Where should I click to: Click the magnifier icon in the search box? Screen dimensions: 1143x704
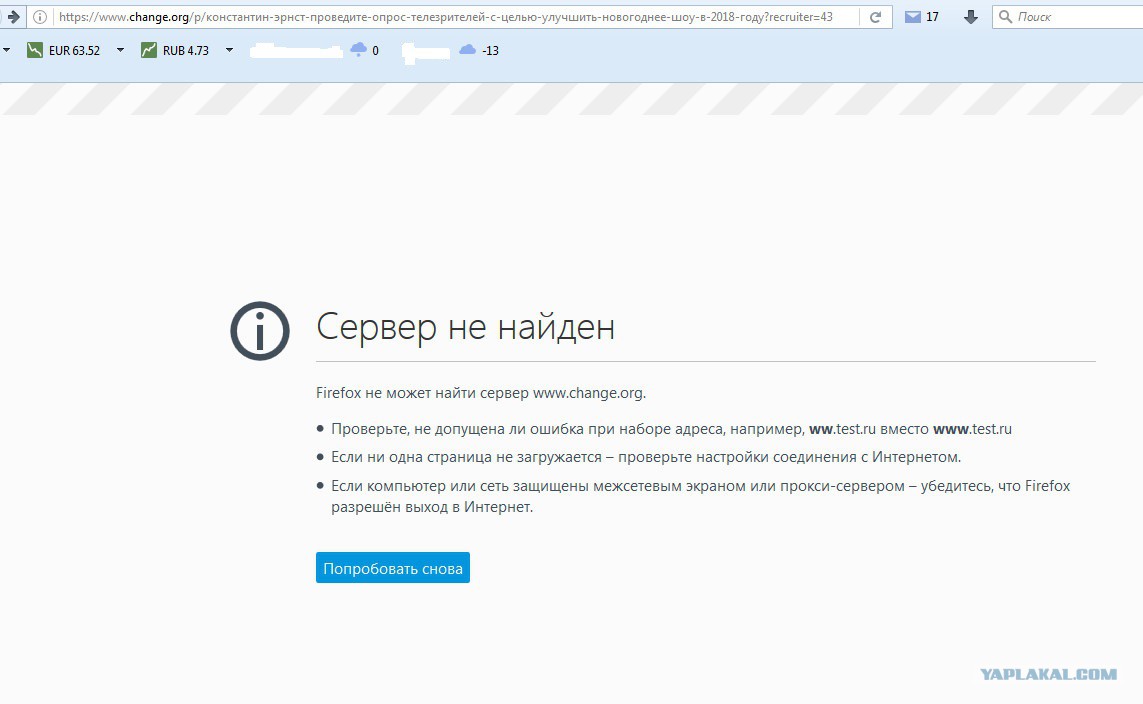(x=1004, y=16)
